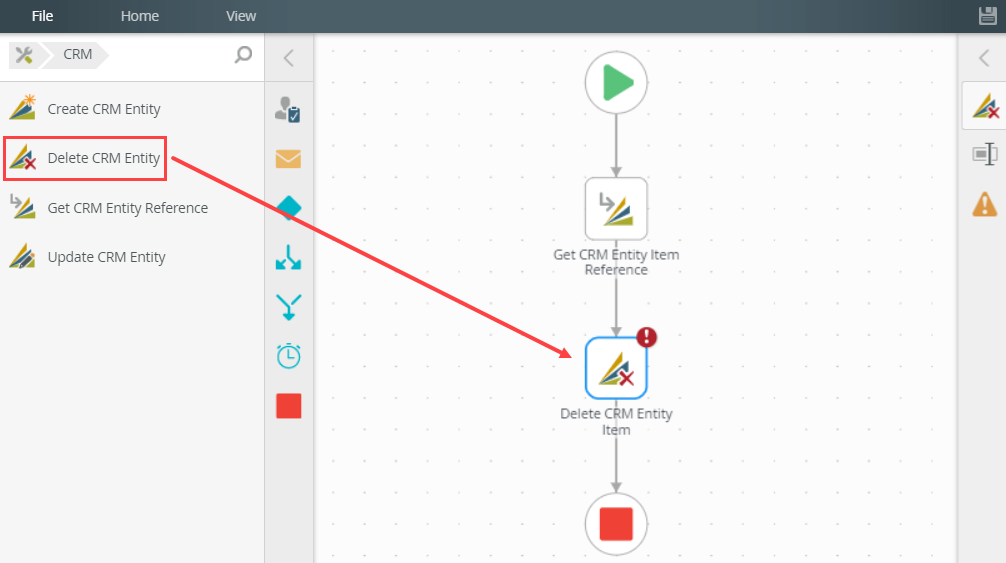The image size is (1006, 563).
Task: Select the Decision diamond icon
Action: (x=289, y=208)
